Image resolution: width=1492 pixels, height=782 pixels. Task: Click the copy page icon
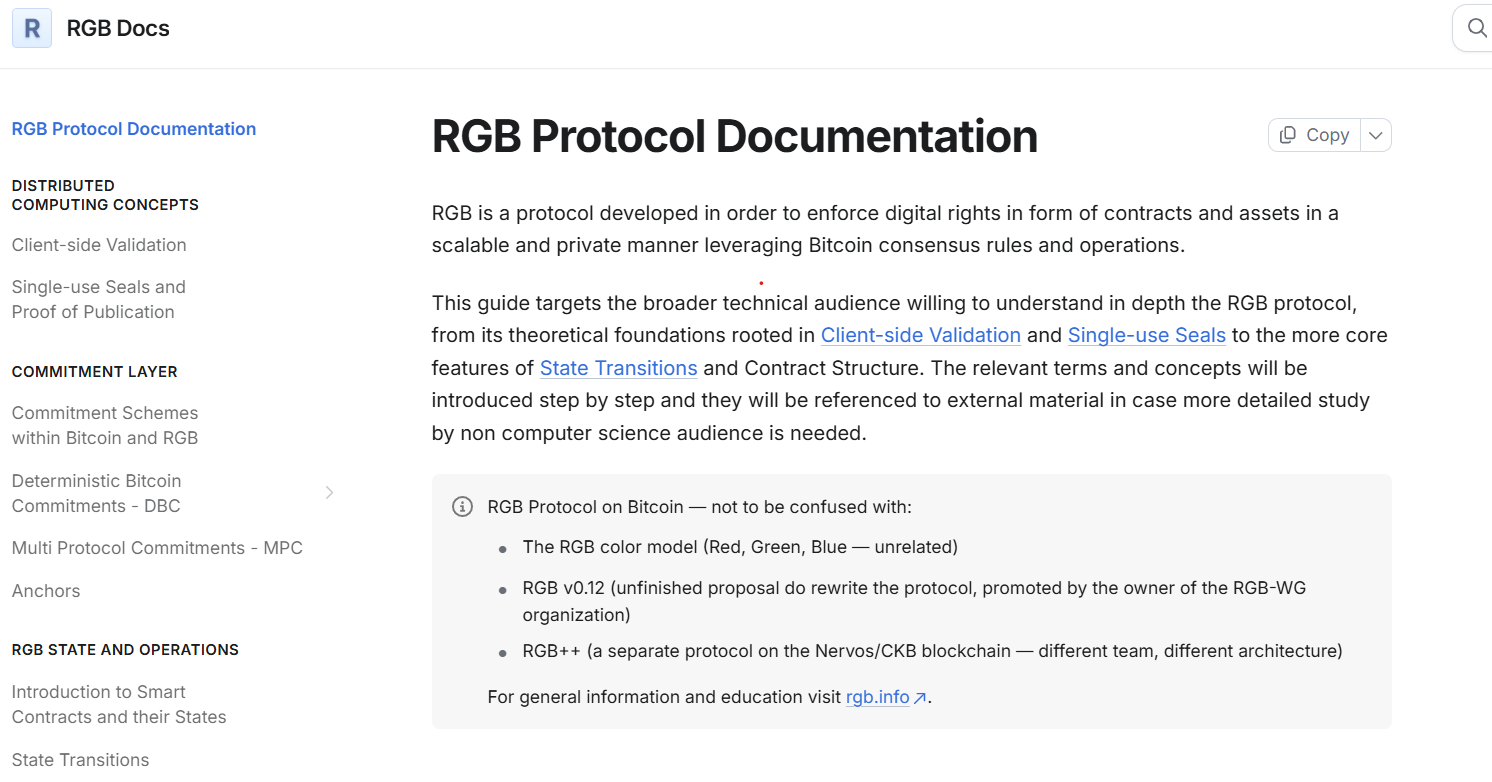(x=1288, y=135)
